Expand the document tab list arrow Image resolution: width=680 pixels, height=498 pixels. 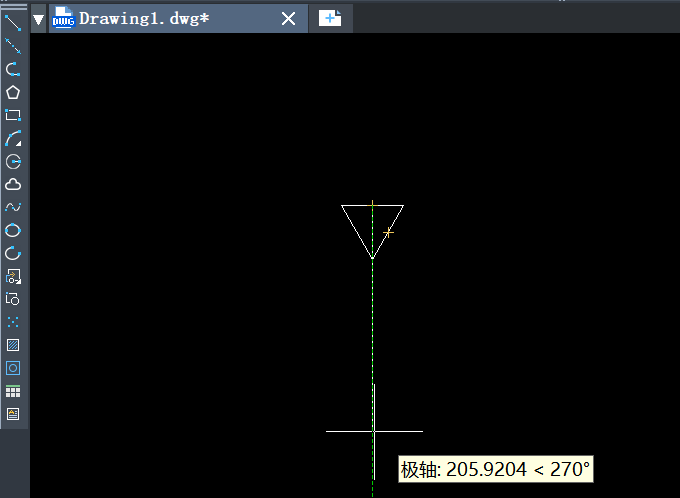[38, 18]
